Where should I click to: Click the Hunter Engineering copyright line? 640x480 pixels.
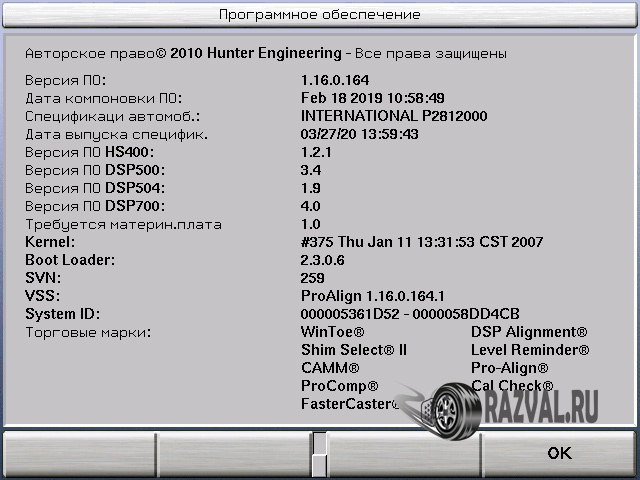coord(266,53)
